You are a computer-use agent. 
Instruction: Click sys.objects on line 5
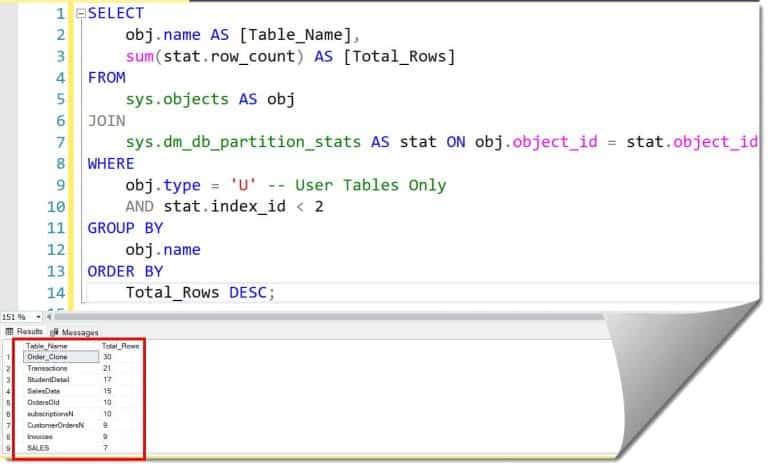point(177,99)
